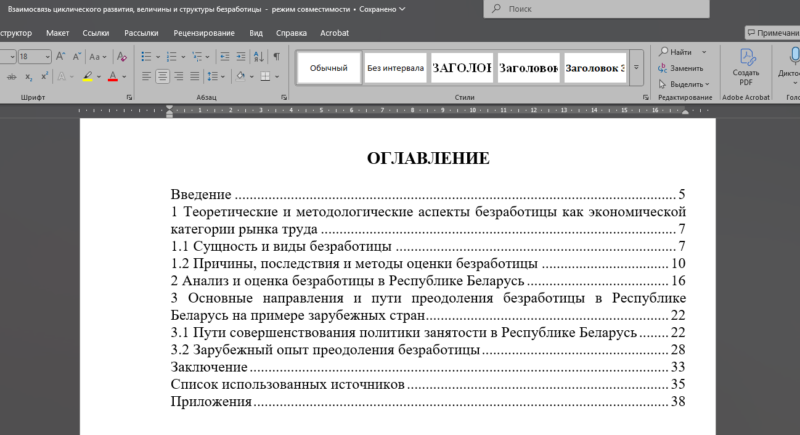Click the Поиск search field

pos(596,9)
